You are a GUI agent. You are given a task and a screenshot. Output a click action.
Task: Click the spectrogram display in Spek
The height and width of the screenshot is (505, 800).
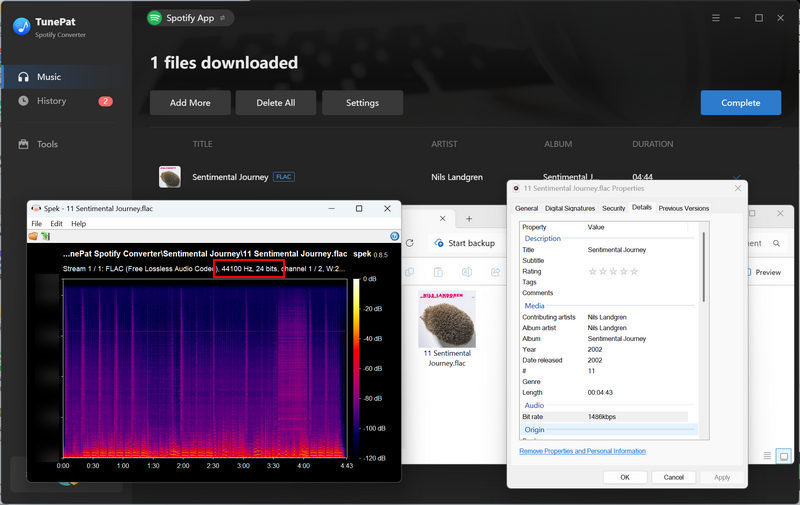205,368
